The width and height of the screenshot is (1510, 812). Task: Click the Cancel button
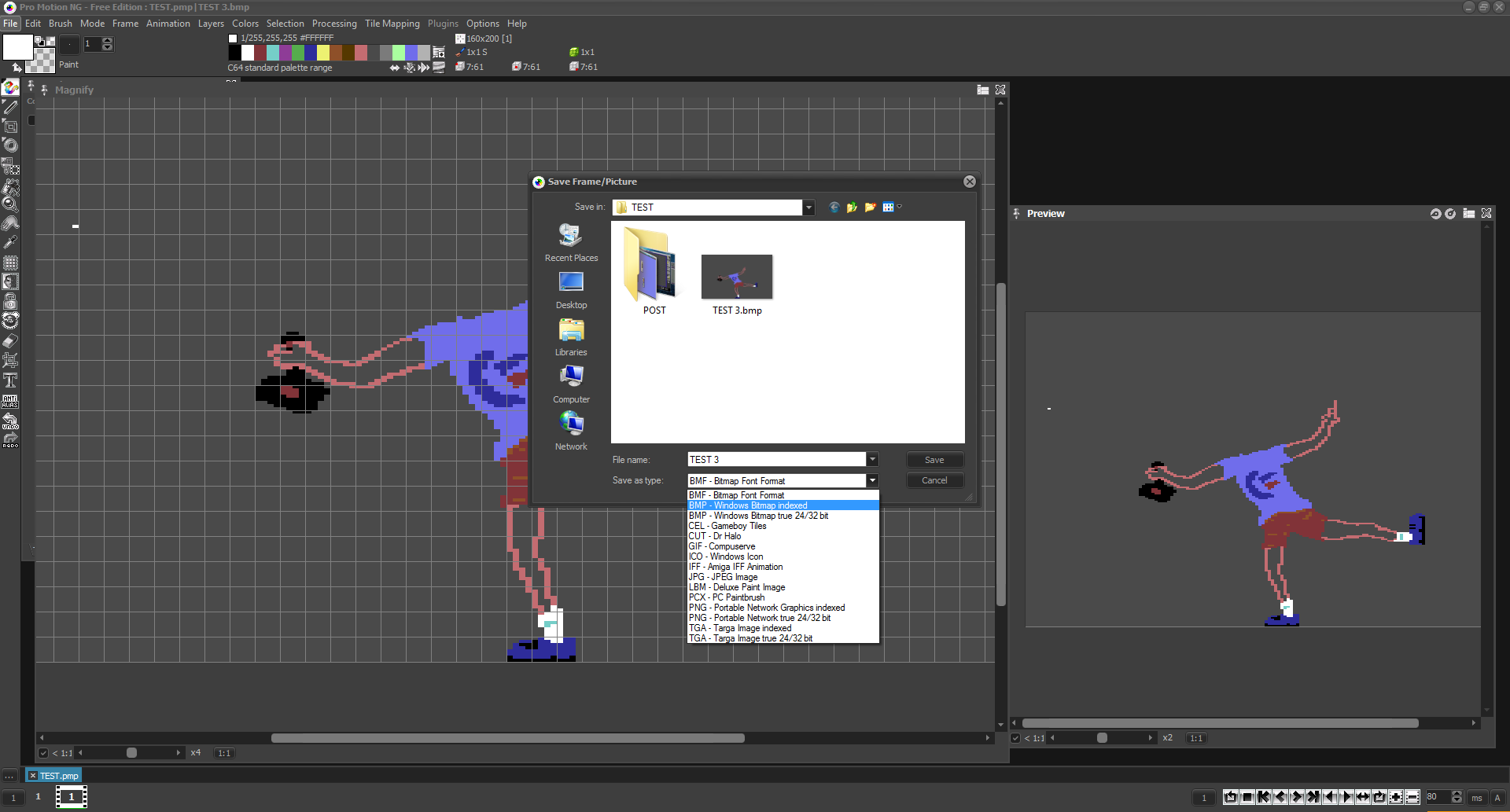[x=934, y=480]
